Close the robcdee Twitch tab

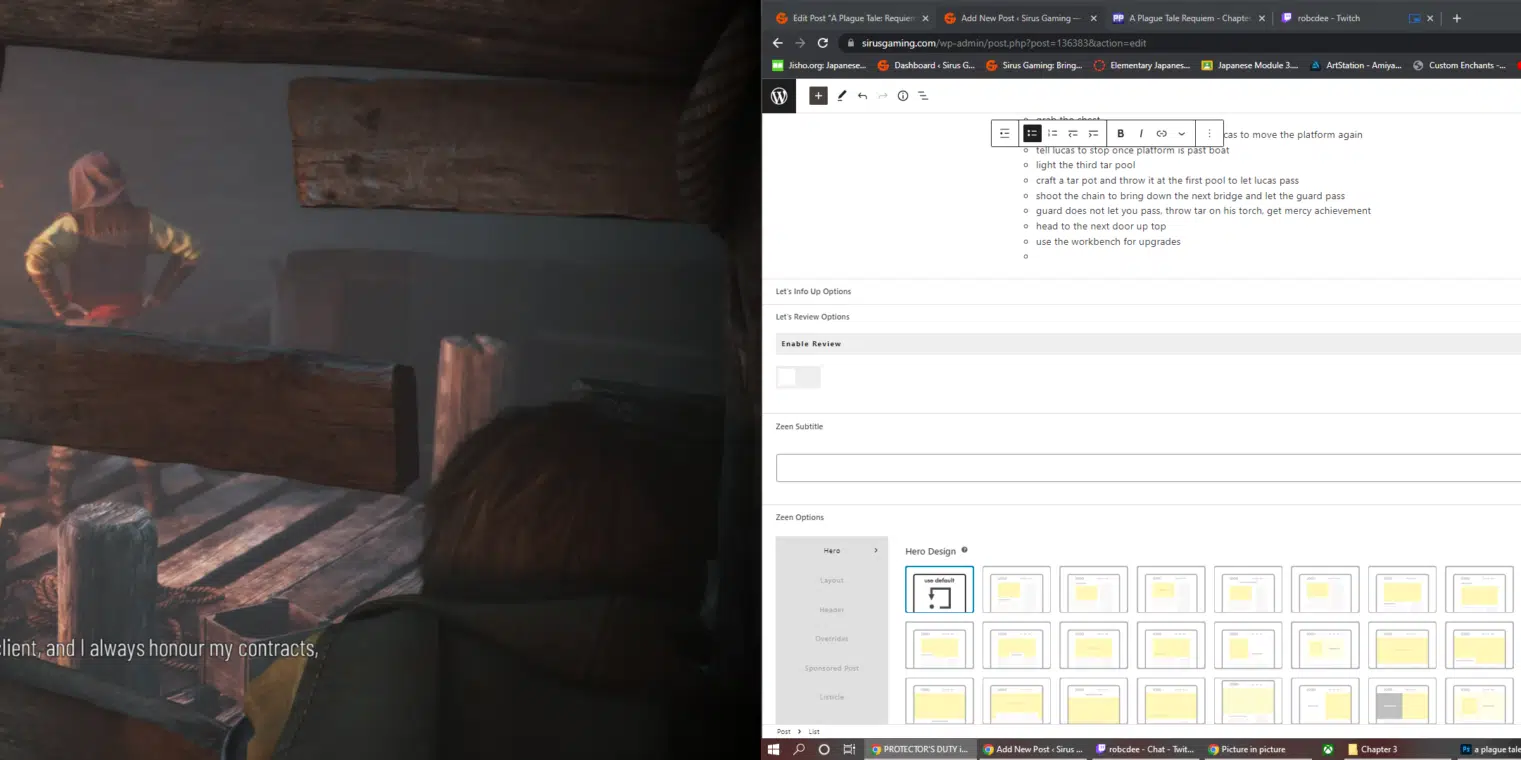pos(1430,18)
